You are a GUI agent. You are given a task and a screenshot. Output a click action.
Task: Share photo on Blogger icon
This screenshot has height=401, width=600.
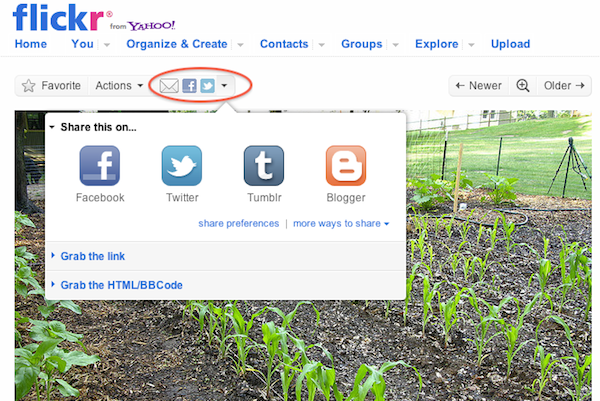point(346,165)
